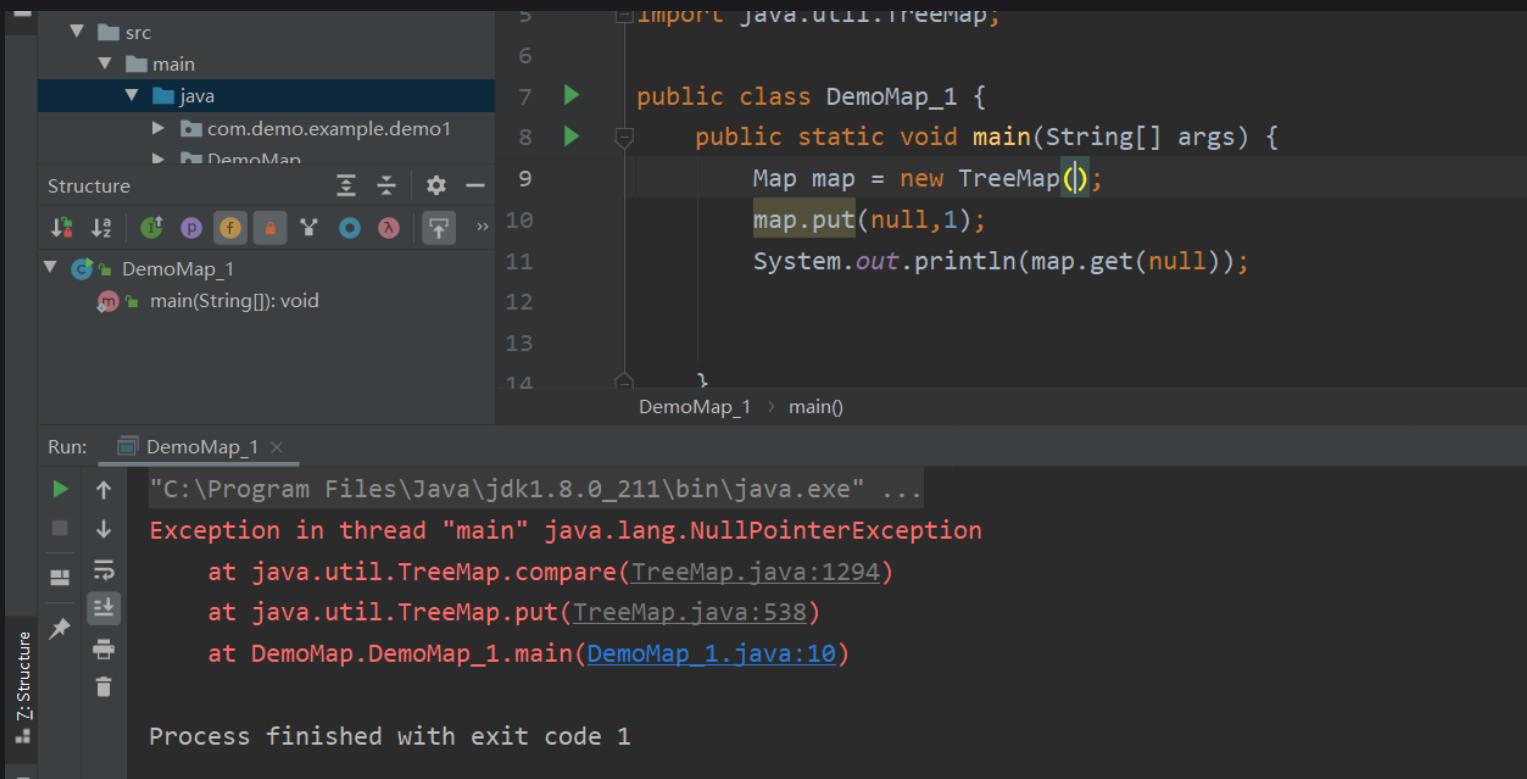The height and width of the screenshot is (779, 1527).
Task: Click line number 10 in gutter
Action: [x=520, y=220]
